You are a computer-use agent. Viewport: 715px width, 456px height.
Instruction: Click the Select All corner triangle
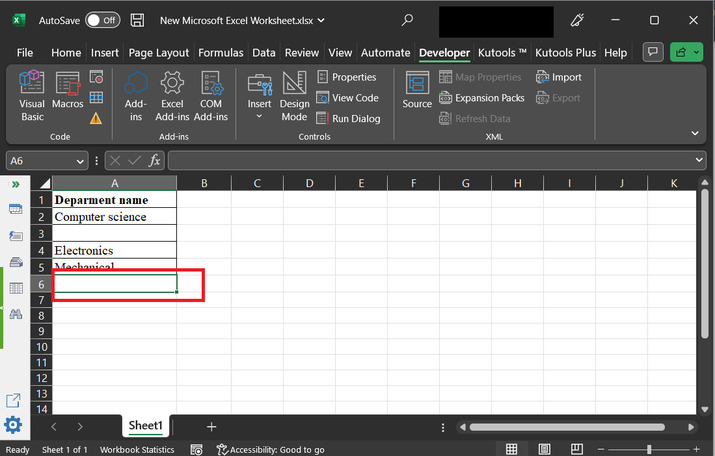[44, 183]
